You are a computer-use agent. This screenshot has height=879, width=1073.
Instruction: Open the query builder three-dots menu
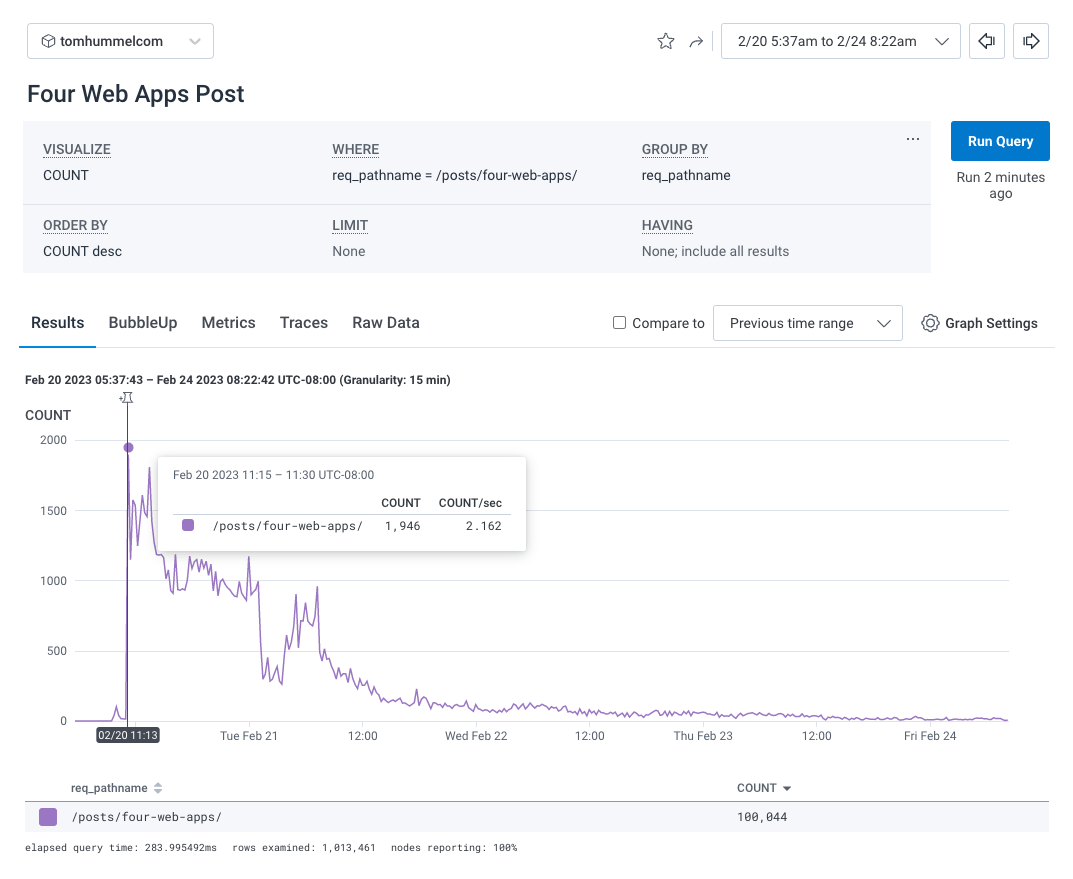pyautogui.click(x=912, y=139)
